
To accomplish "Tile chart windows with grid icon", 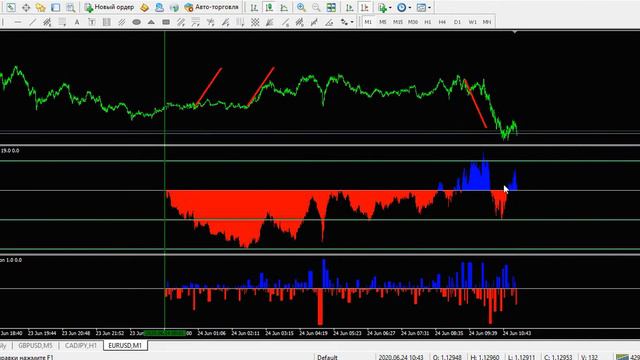I will tap(331, 7).
